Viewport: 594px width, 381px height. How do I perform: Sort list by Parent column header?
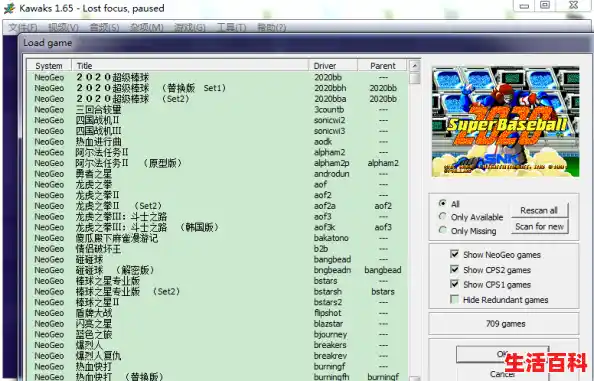[x=382, y=66]
